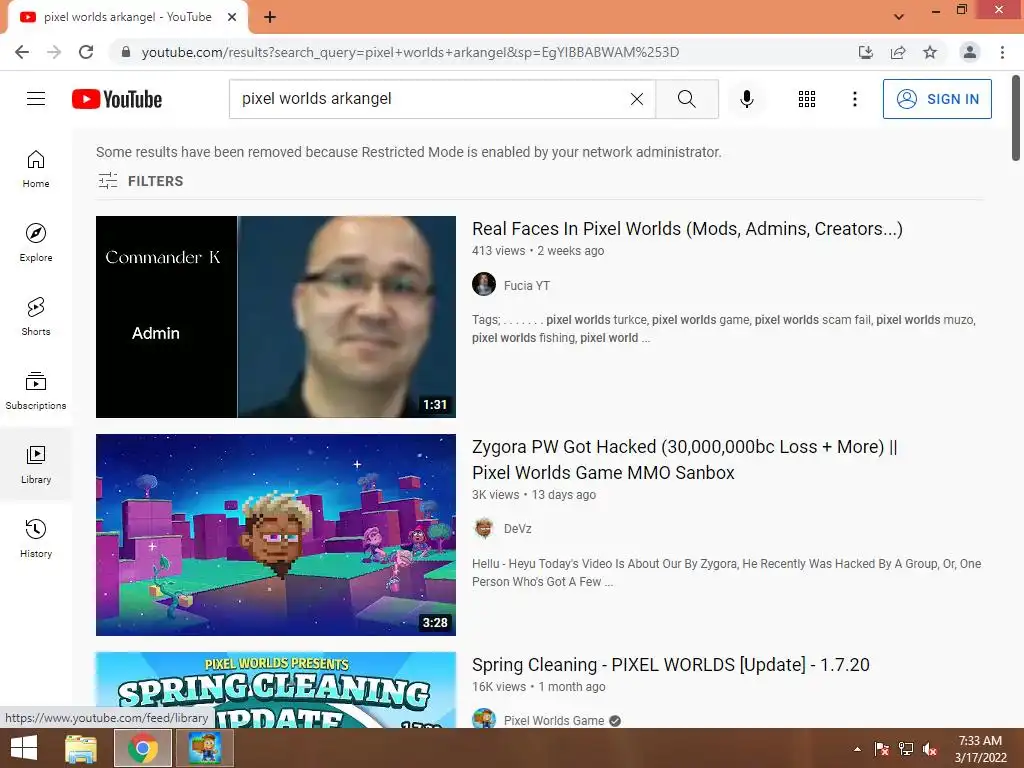1024x768 pixels.
Task: Open the Action Center flag tray icon
Action: pos(882,749)
